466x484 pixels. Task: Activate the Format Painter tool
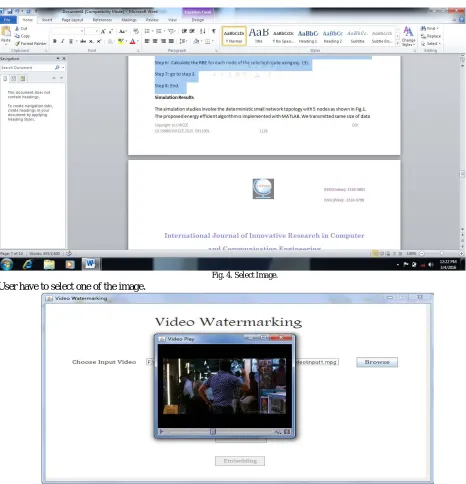30,43
